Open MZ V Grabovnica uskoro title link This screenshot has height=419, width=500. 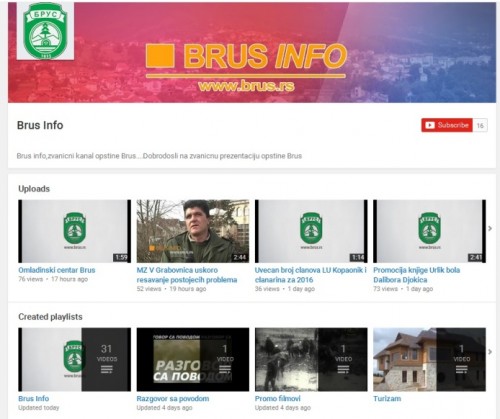187,275
